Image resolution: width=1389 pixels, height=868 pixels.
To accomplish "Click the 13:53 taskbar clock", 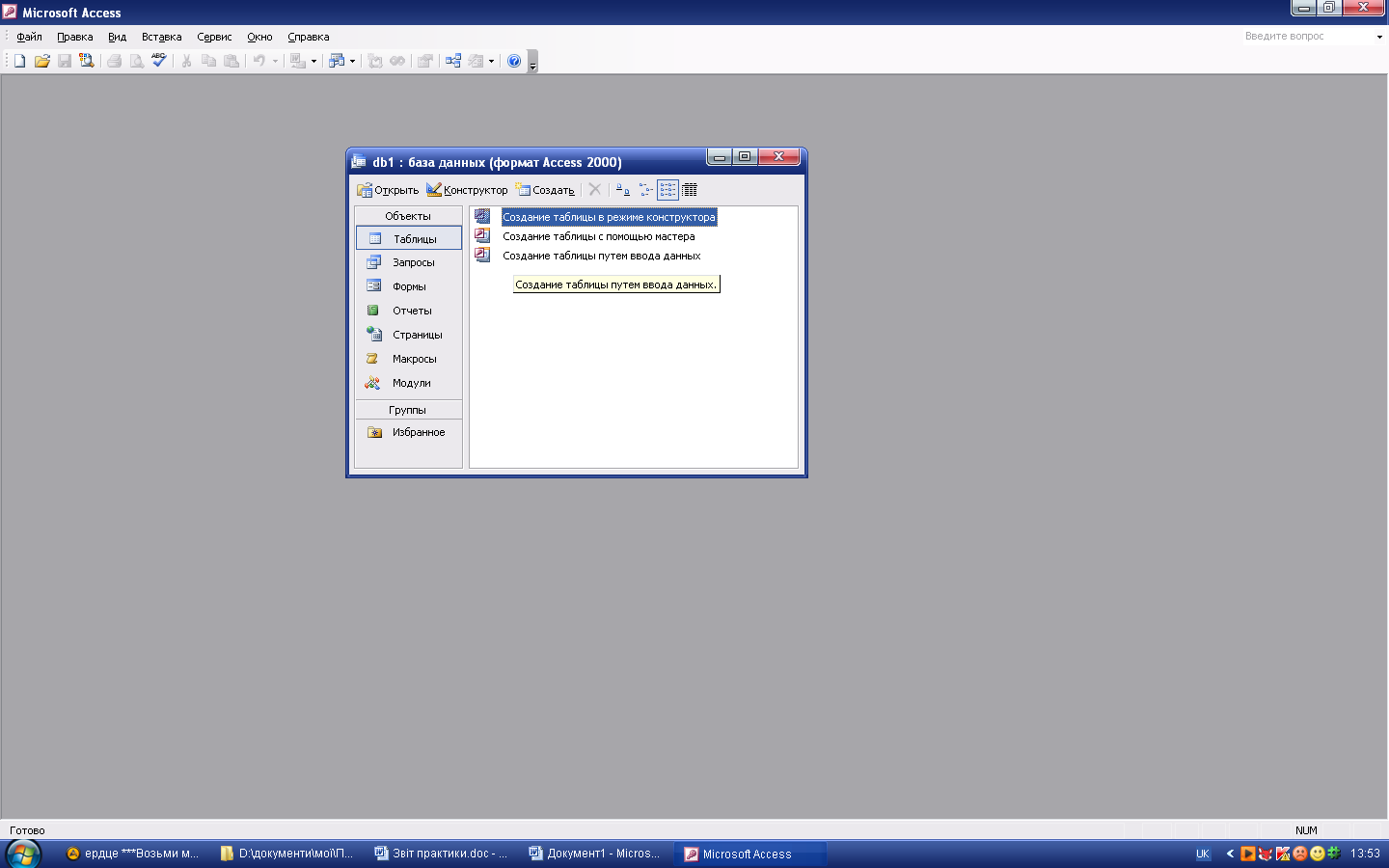I will 1365,854.
